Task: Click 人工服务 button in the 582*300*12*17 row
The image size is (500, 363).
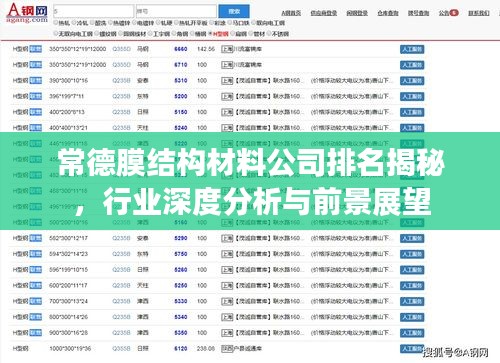Action: 412,239
